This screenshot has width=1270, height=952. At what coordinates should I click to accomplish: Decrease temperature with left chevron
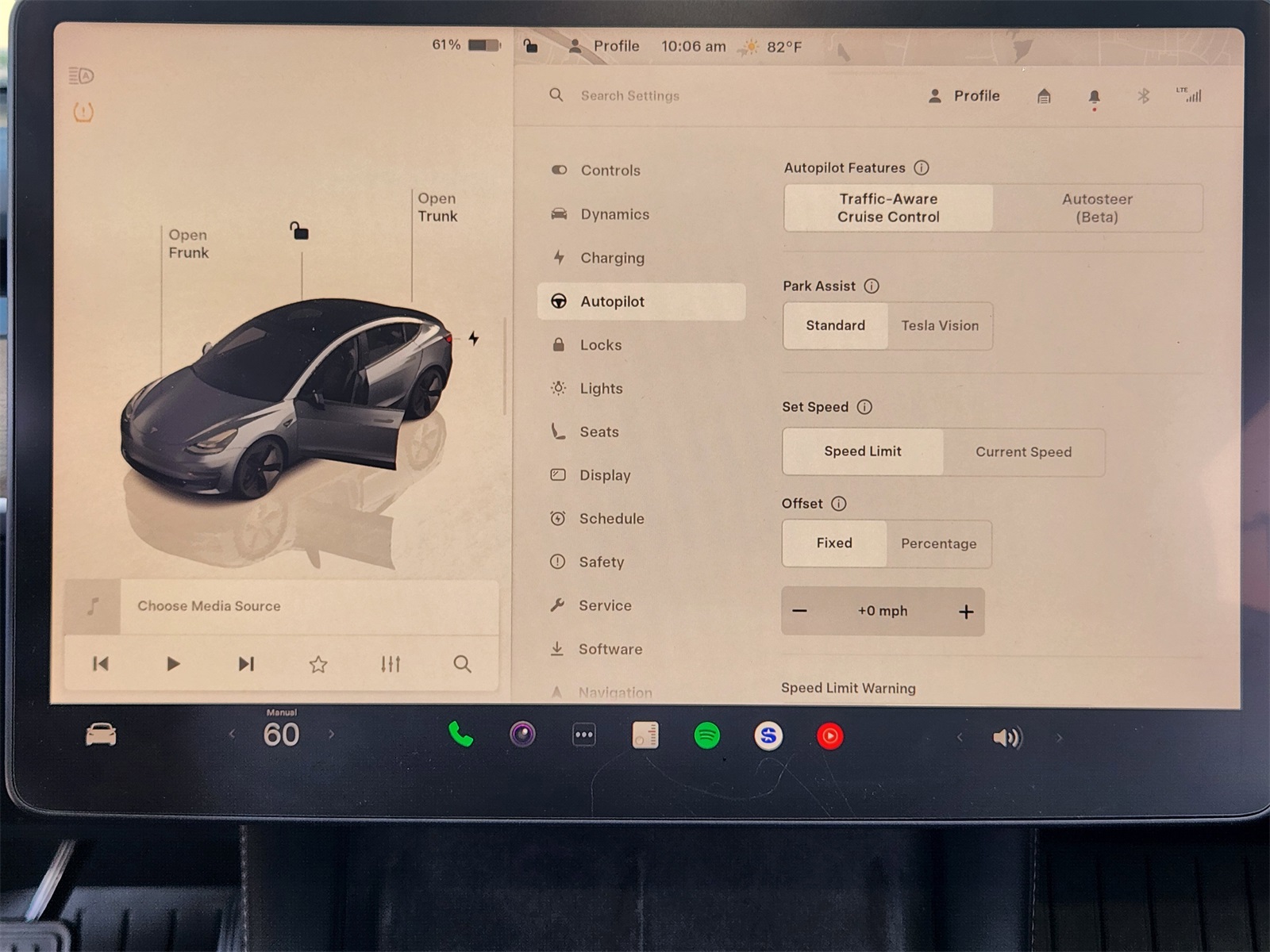pos(232,735)
